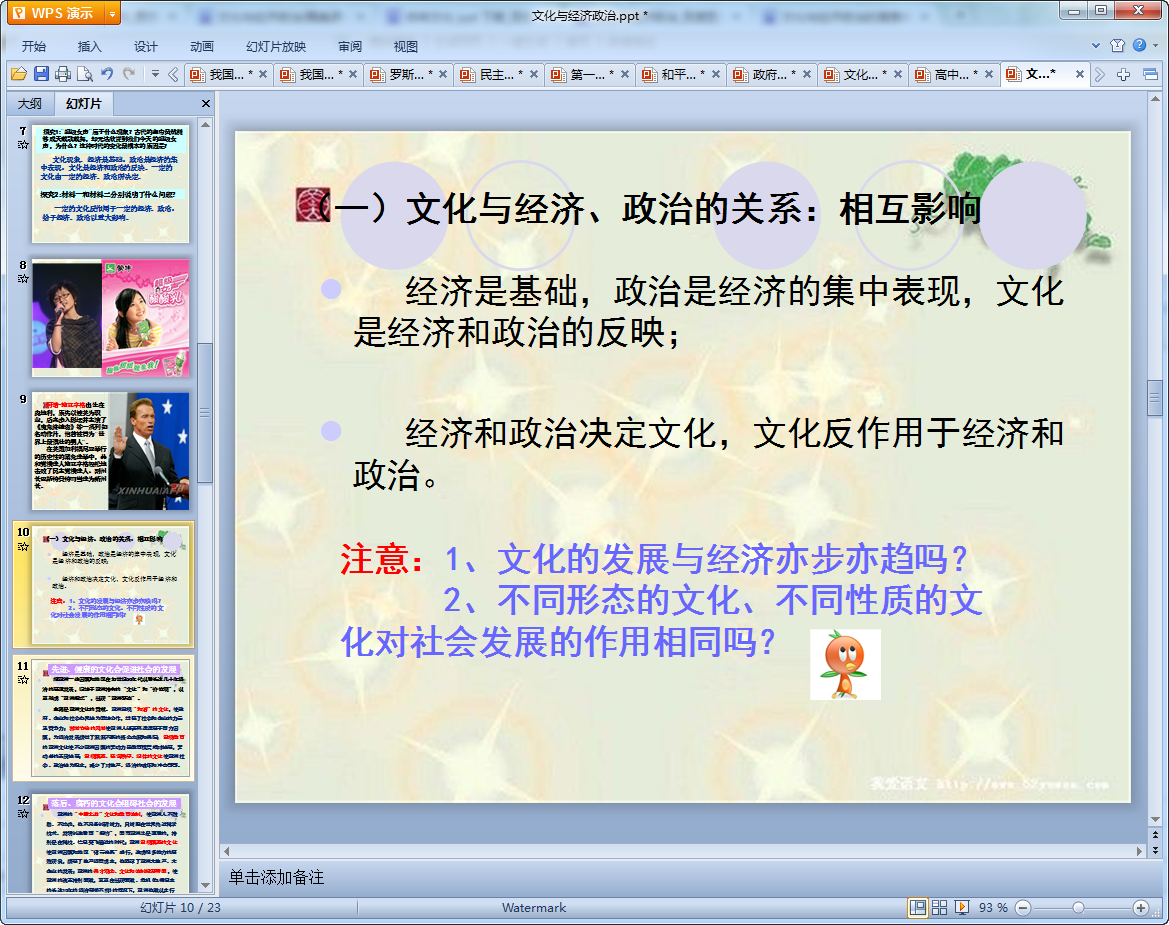Zoom in with the plus button
Image resolution: width=1169 pixels, height=925 pixels.
pos(1141,908)
